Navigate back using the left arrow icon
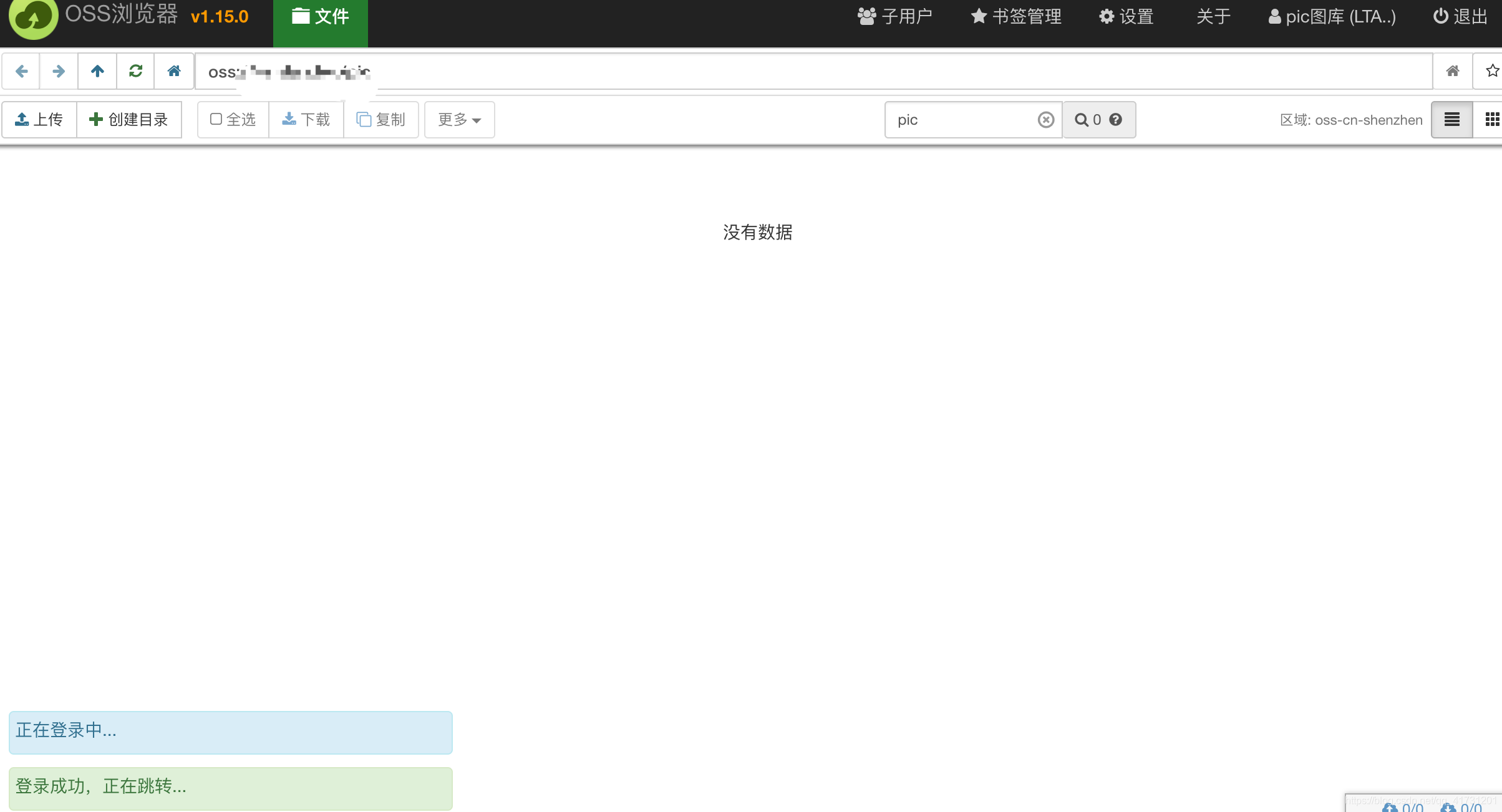The height and width of the screenshot is (812, 1502). pyautogui.click(x=21, y=70)
